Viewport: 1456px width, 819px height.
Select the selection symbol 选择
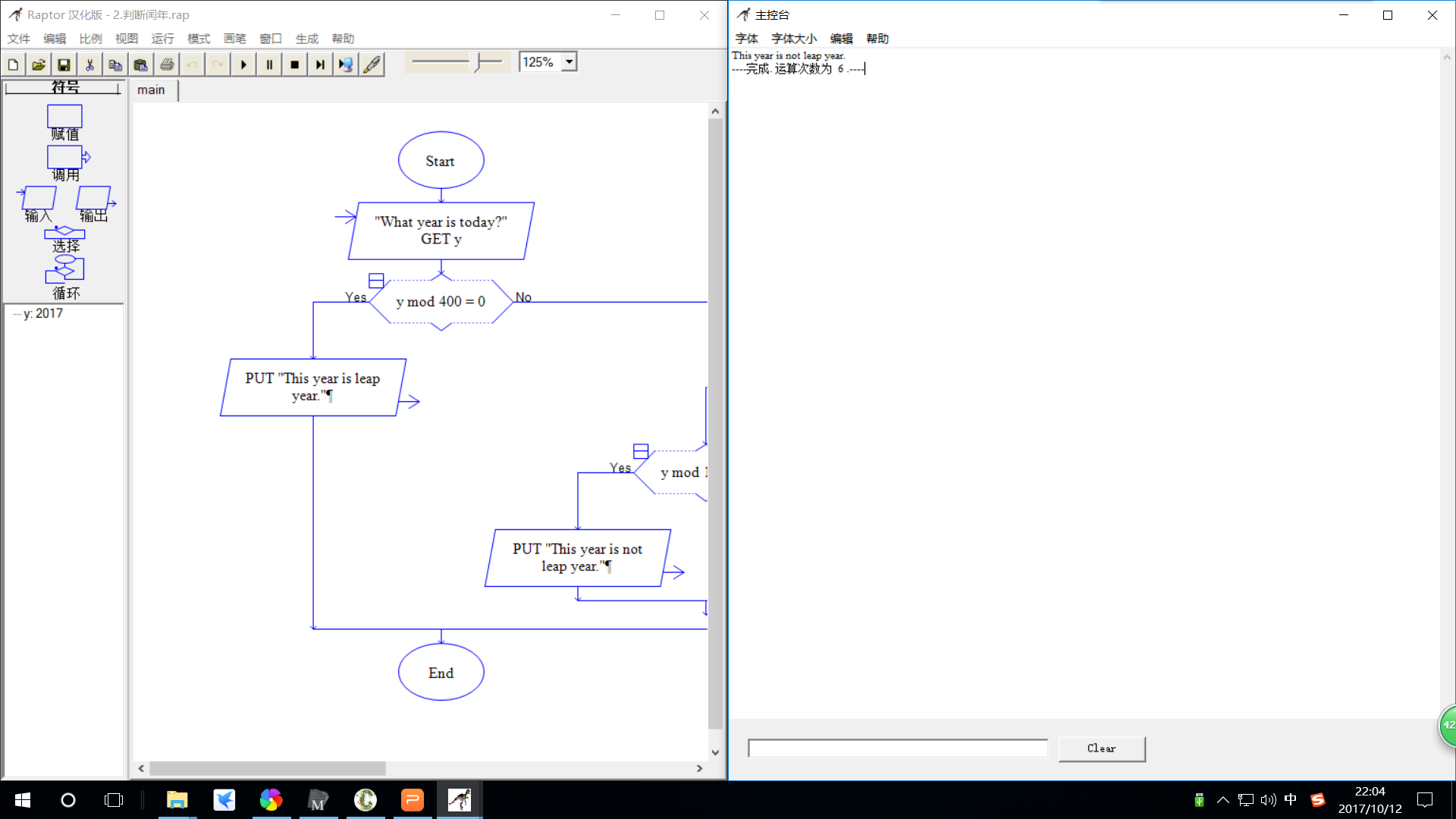point(65,239)
